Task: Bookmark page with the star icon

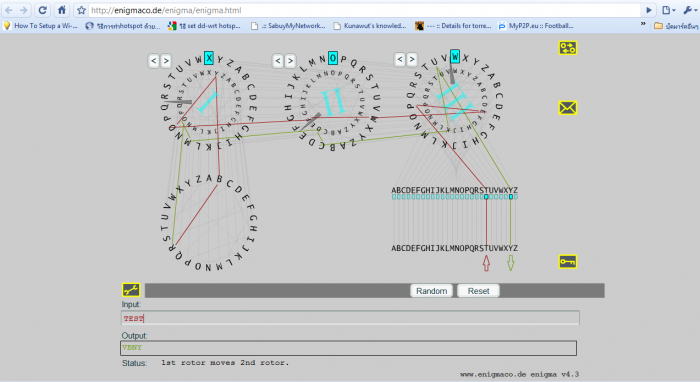Action: [81, 10]
